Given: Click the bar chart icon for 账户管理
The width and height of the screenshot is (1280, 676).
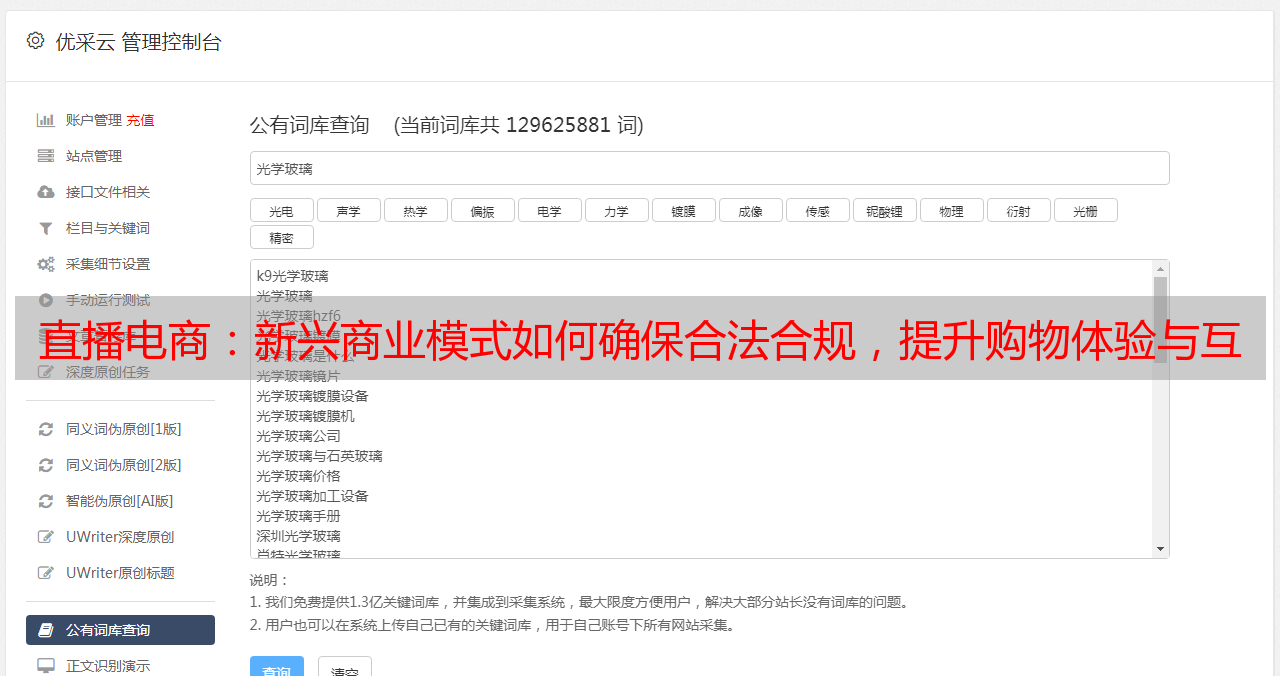Looking at the screenshot, I should pos(46,120).
